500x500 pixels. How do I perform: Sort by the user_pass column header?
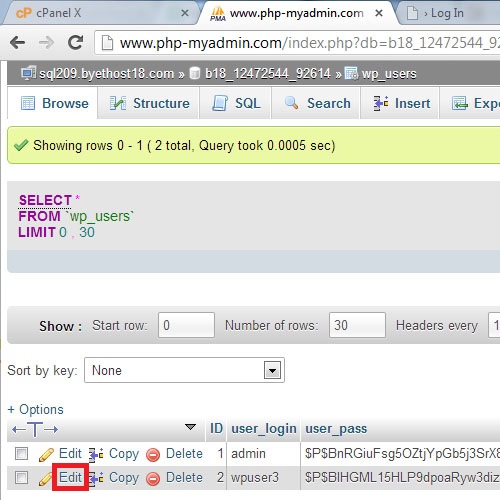[x=336, y=429]
